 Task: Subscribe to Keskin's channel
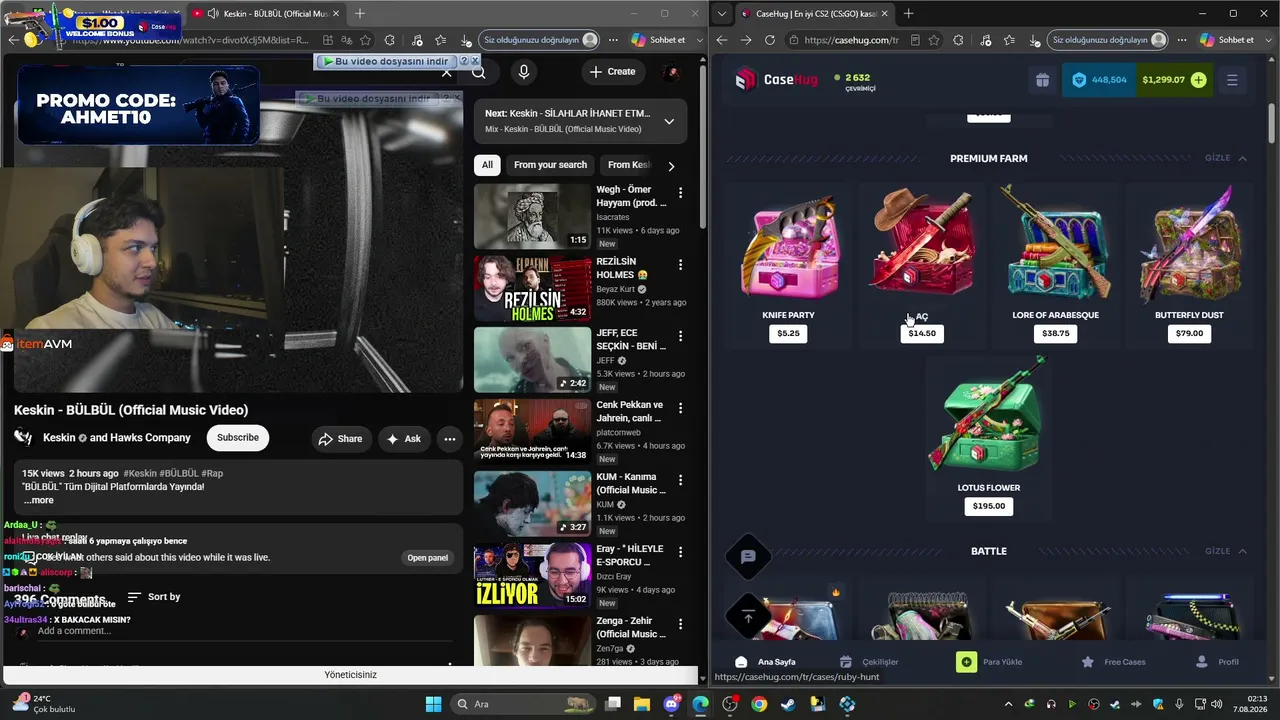[238, 438]
